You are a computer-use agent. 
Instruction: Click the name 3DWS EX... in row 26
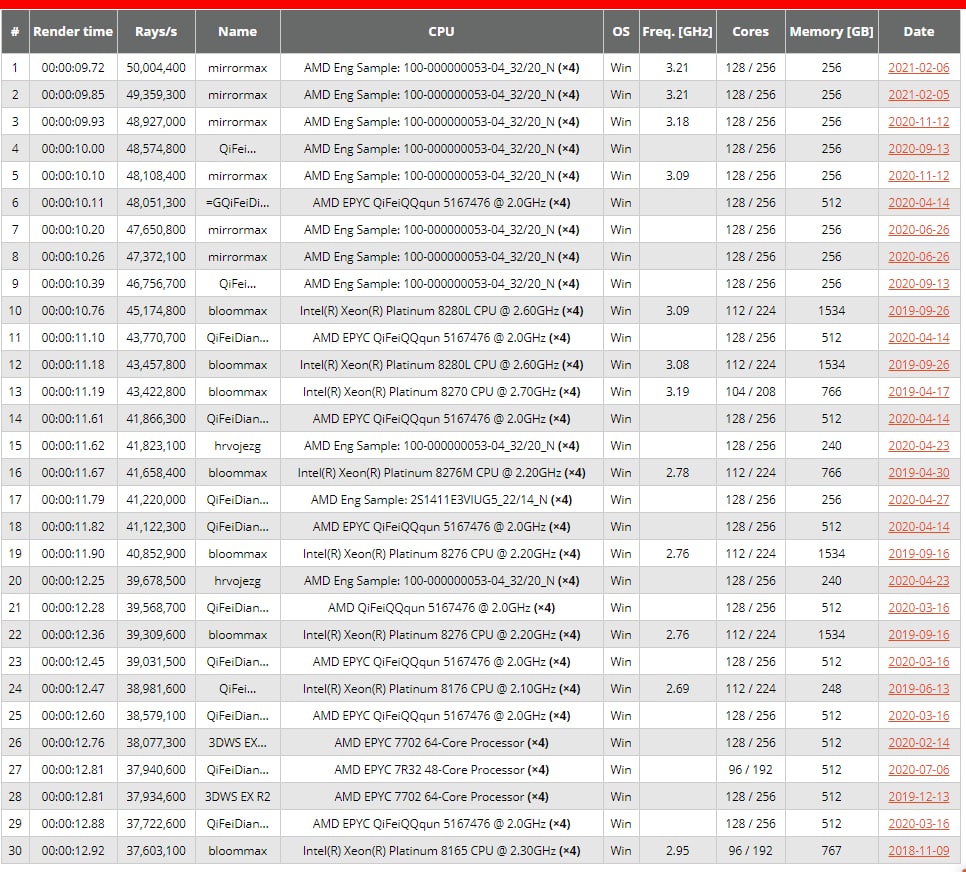(x=238, y=743)
